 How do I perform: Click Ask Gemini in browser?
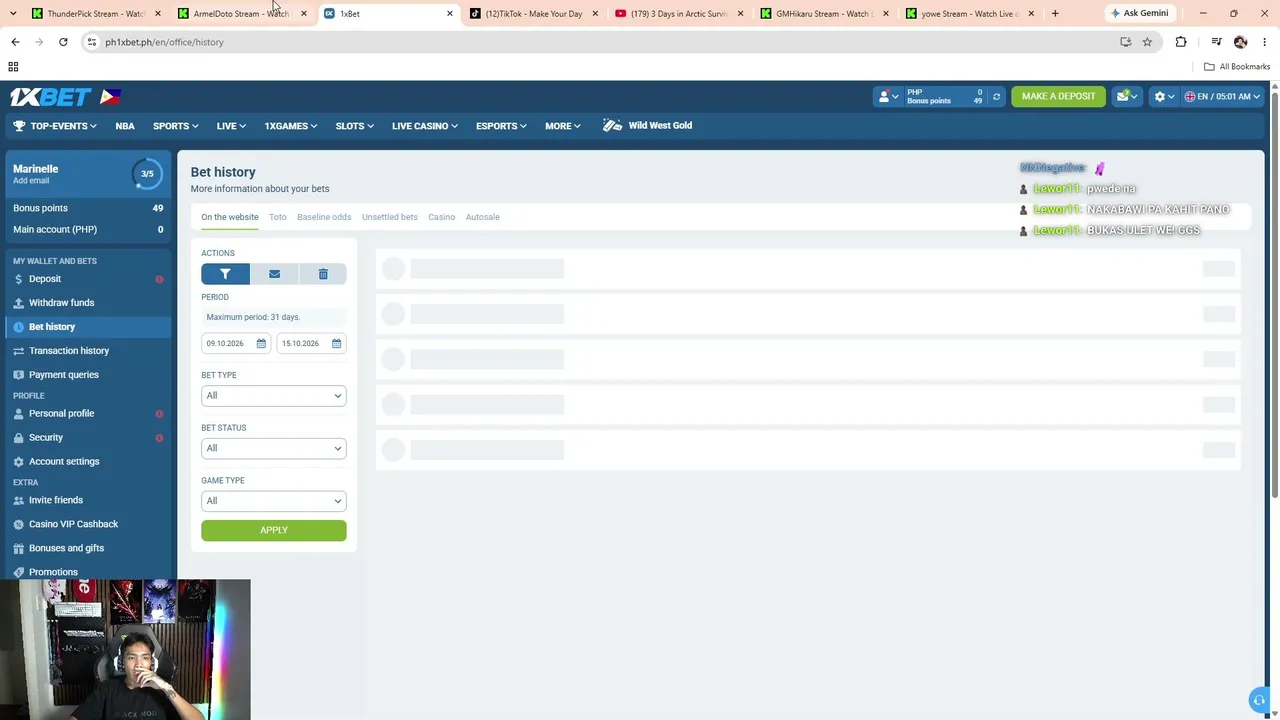pyautogui.click(x=1139, y=13)
